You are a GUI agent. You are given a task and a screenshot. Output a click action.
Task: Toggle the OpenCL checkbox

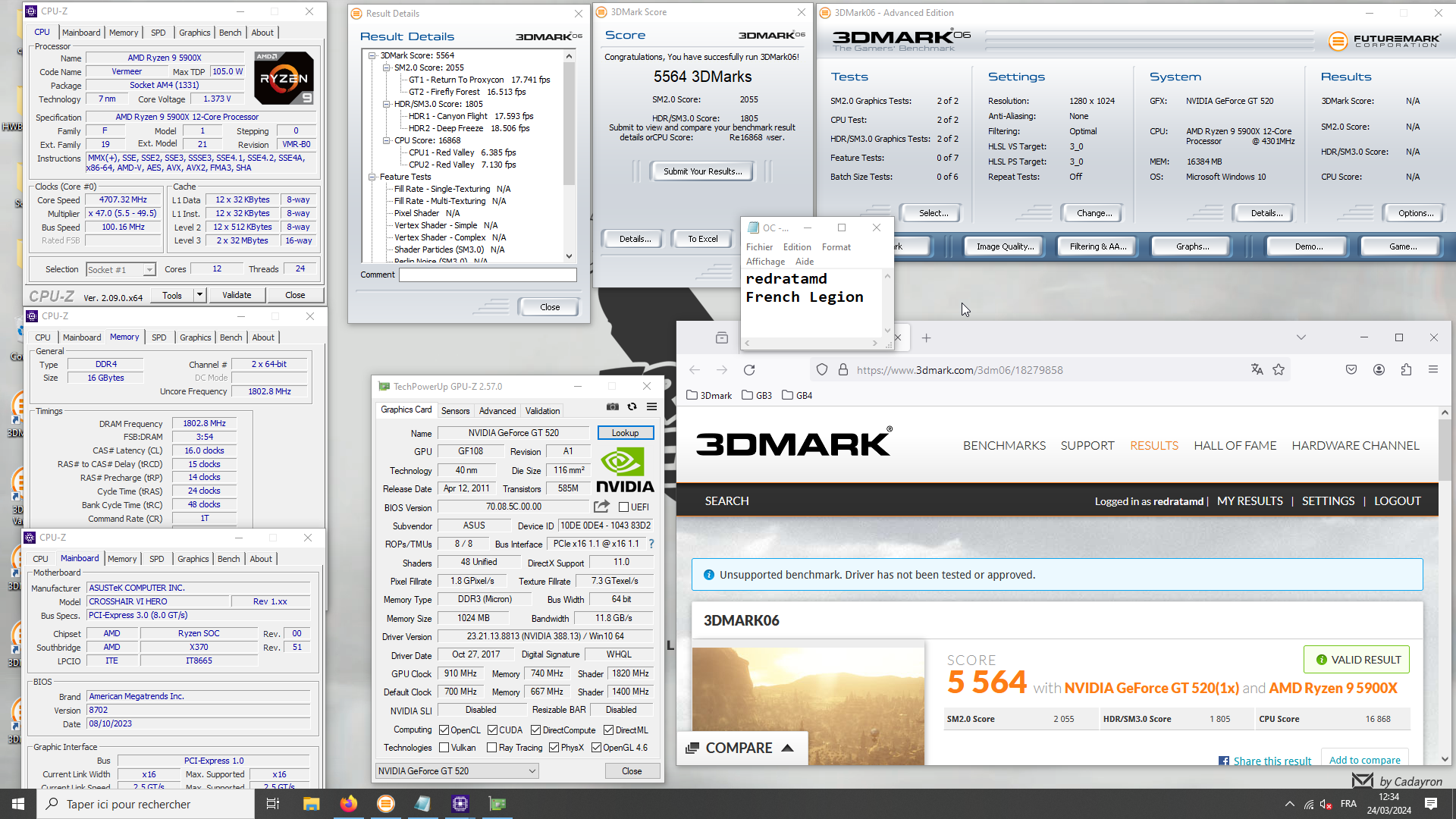tap(444, 730)
